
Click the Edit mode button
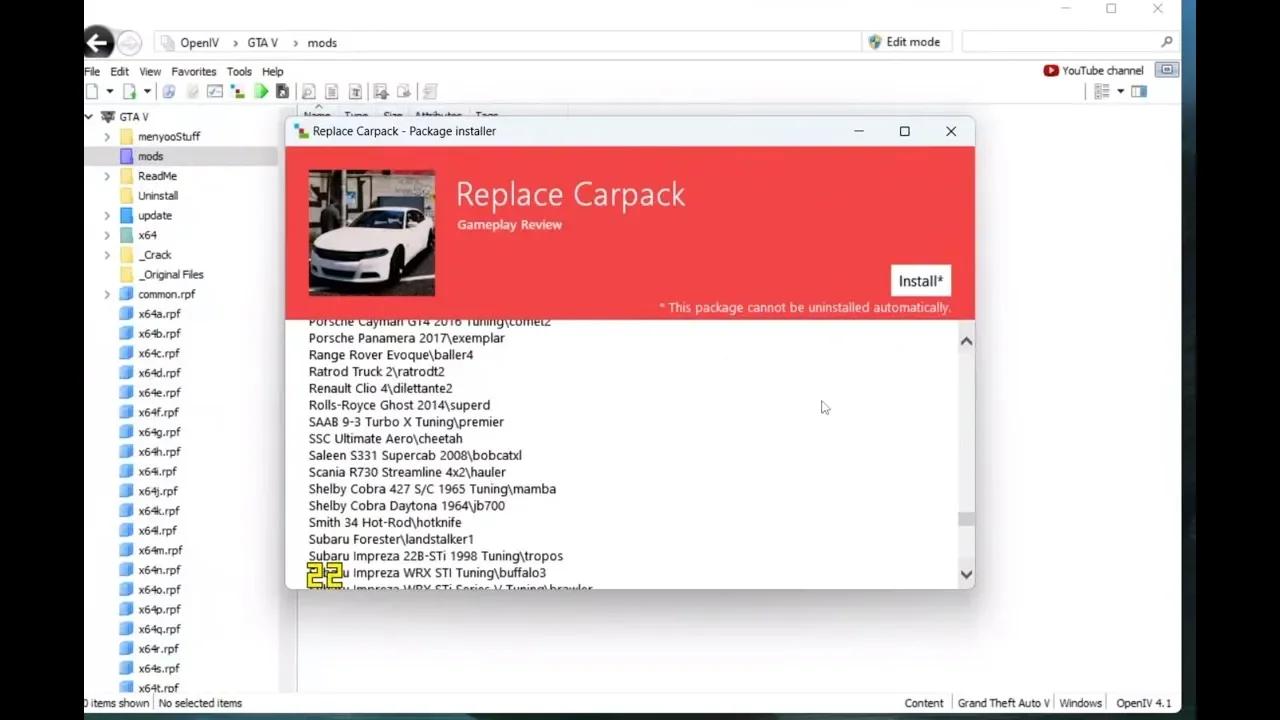(x=904, y=42)
